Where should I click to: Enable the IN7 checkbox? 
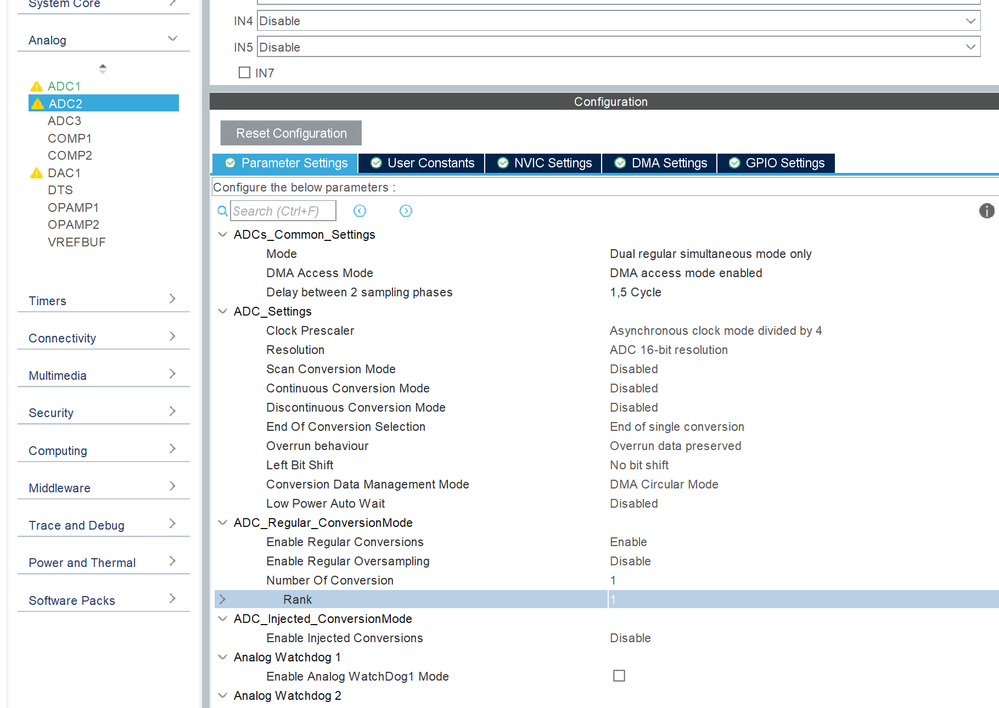tap(244, 73)
